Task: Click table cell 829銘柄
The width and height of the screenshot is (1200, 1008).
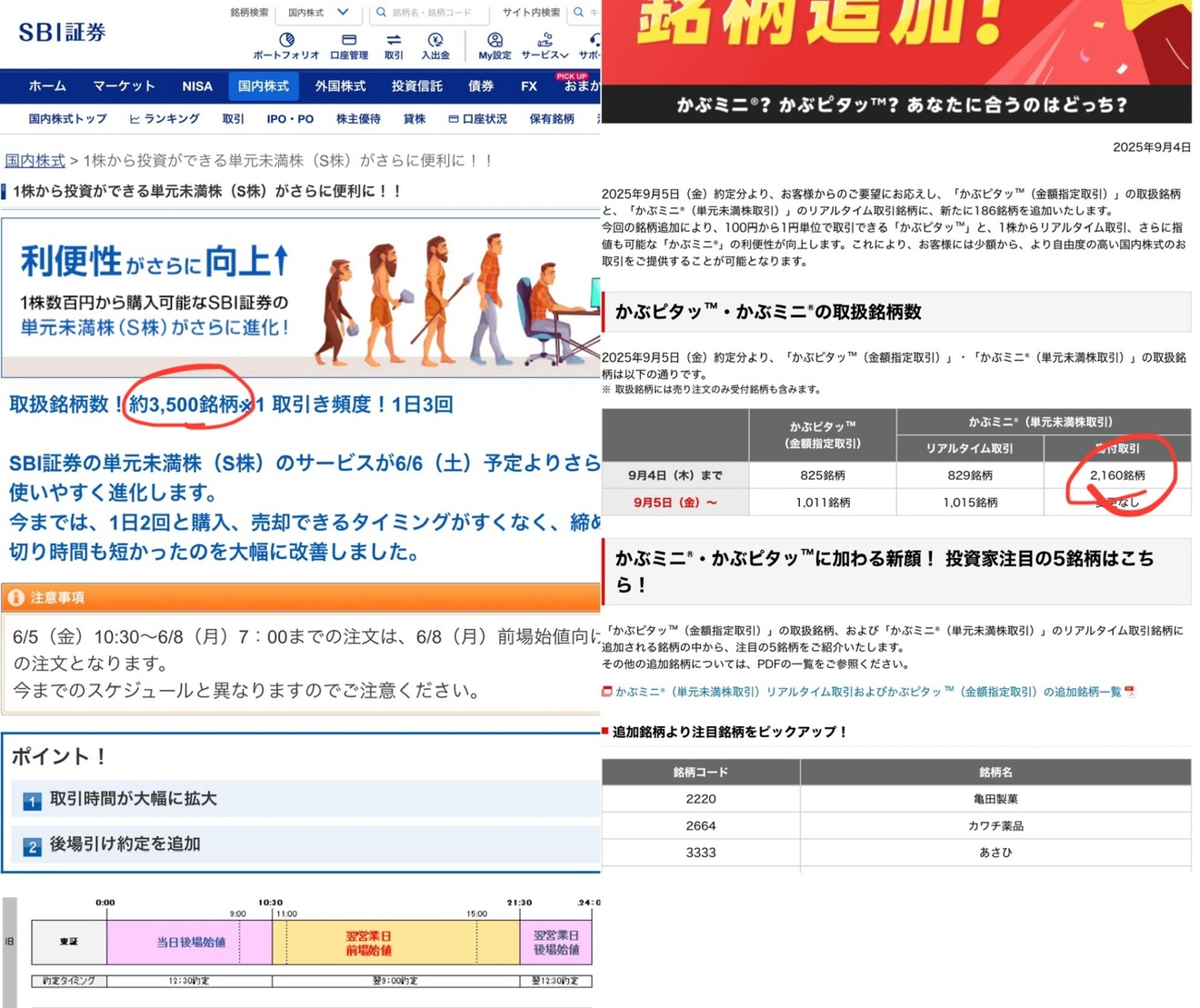Action: pyautogui.click(x=970, y=475)
